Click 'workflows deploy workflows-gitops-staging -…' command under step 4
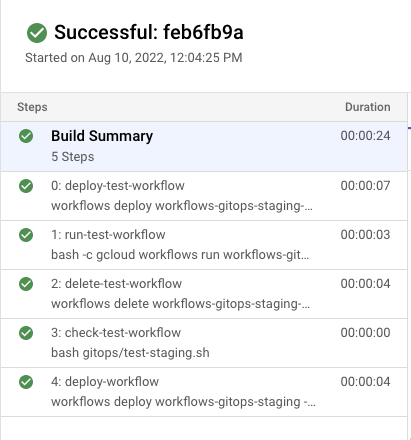 pos(183,402)
